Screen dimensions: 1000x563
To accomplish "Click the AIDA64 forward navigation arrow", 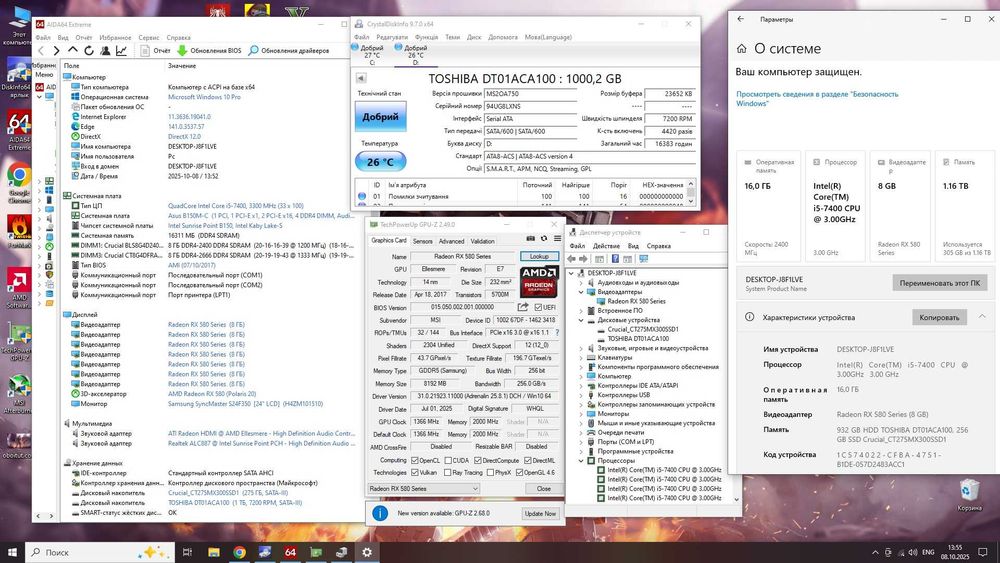I will coord(57,50).
